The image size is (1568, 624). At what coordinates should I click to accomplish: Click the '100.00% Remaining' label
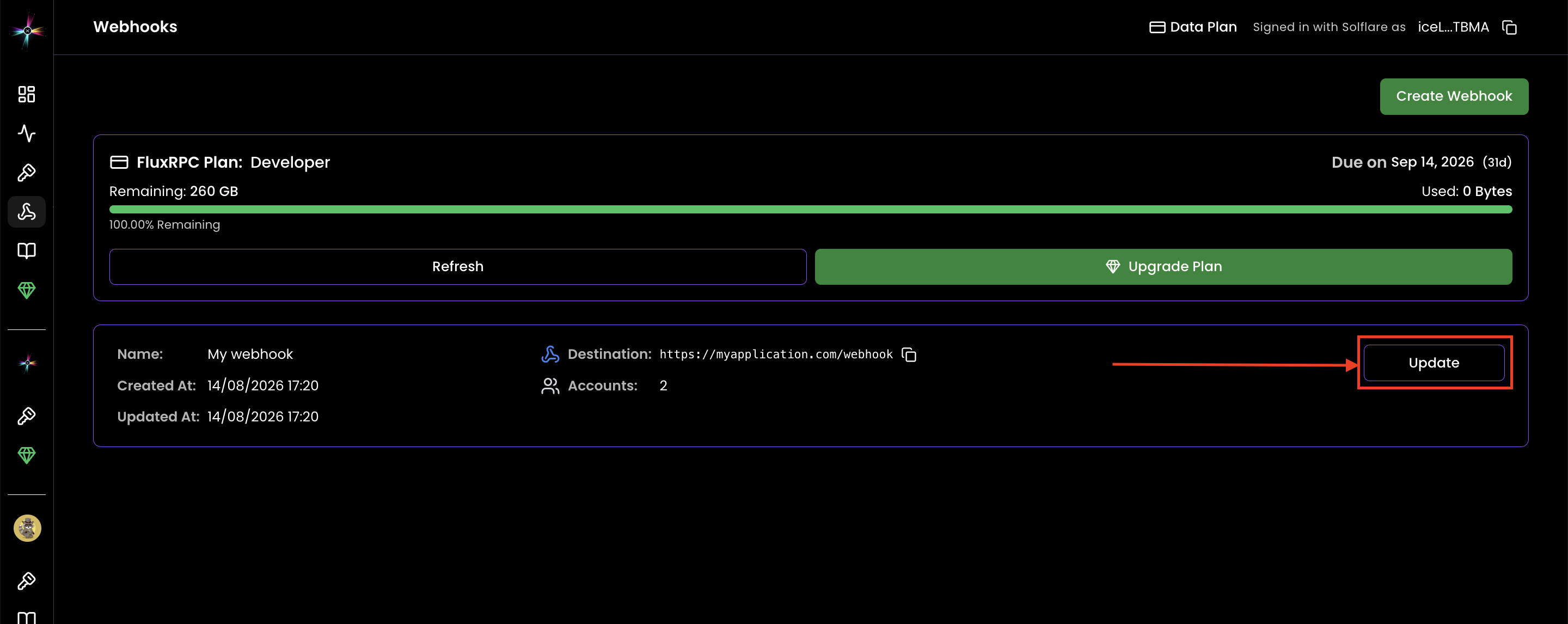[164, 225]
